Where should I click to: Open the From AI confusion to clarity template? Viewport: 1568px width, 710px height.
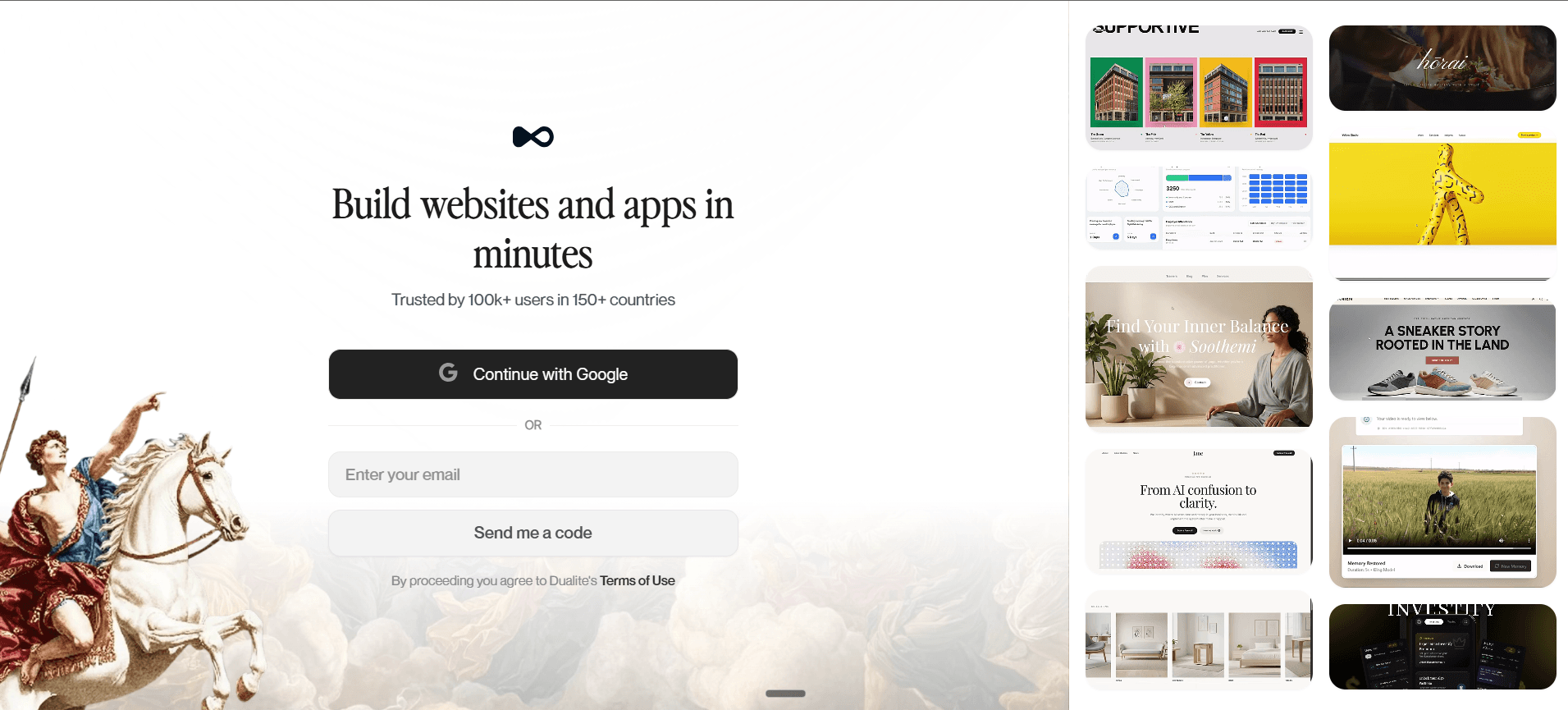[x=1199, y=511]
